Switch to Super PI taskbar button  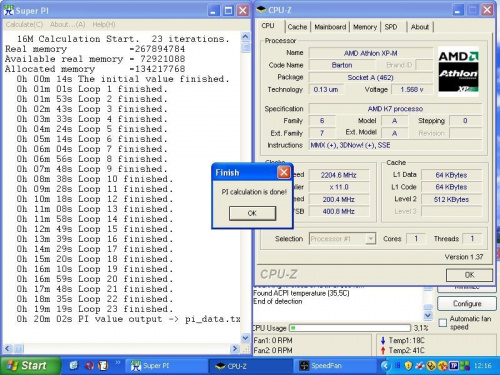pyautogui.click(x=167, y=366)
